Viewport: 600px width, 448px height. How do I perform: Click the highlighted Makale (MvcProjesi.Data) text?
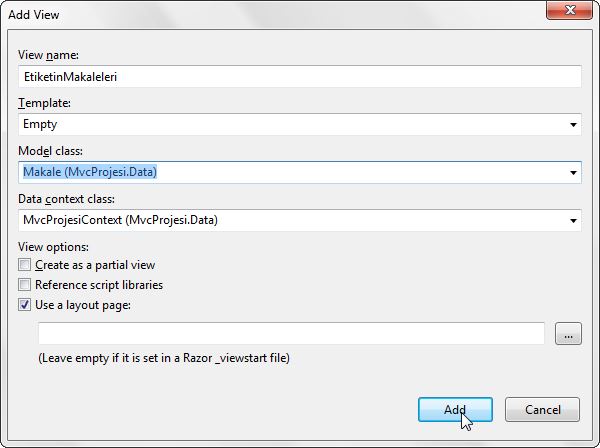coord(91,173)
